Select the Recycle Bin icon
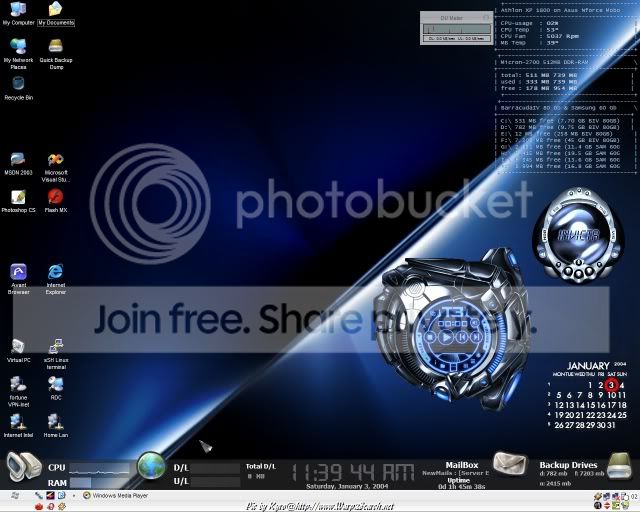The image size is (640, 512). [x=18, y=88]
